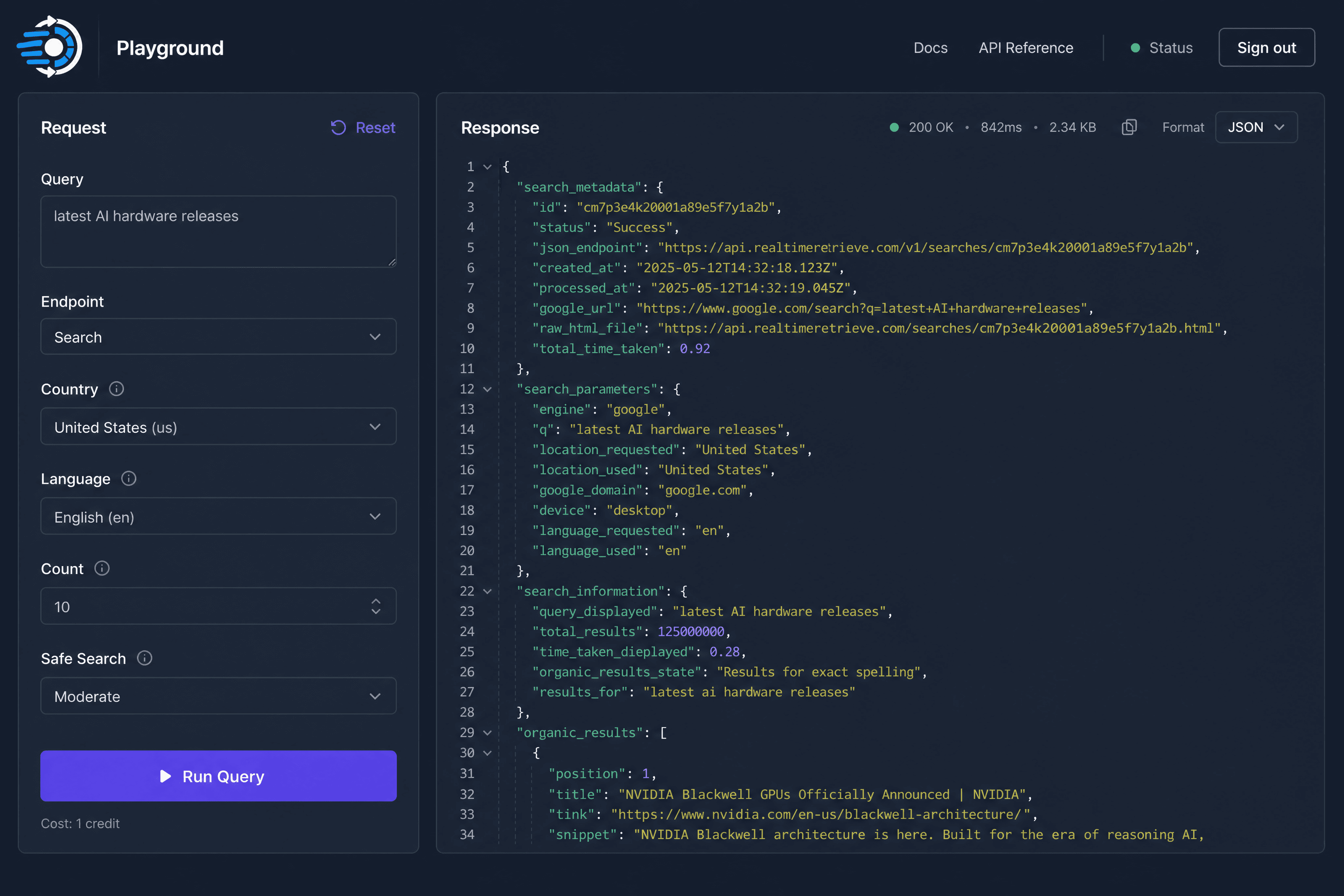Open the Safe Search Moderate dropdown
The width and height of the screenshot is (1344, 896).
[x=218, y=696]
